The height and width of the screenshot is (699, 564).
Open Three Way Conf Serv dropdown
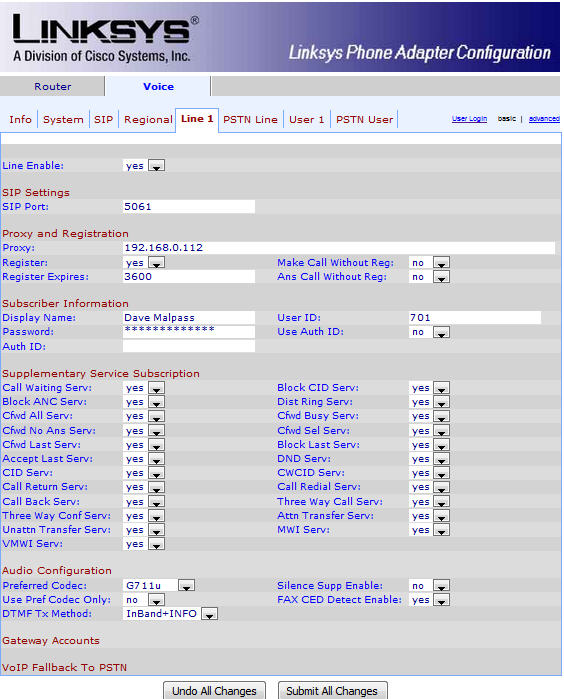[144, 516]
